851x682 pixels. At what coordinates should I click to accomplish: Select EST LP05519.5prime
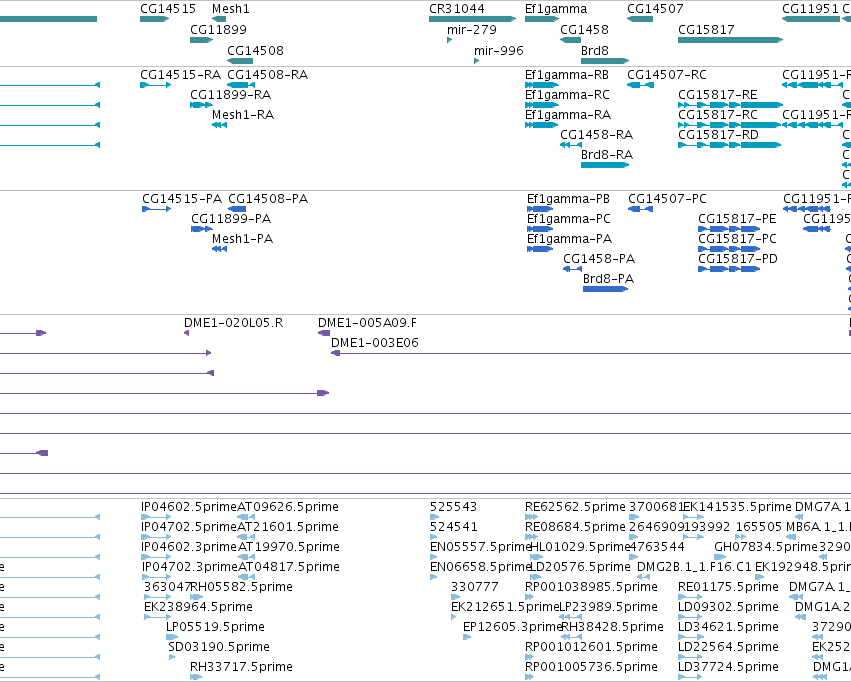point(172,637)
